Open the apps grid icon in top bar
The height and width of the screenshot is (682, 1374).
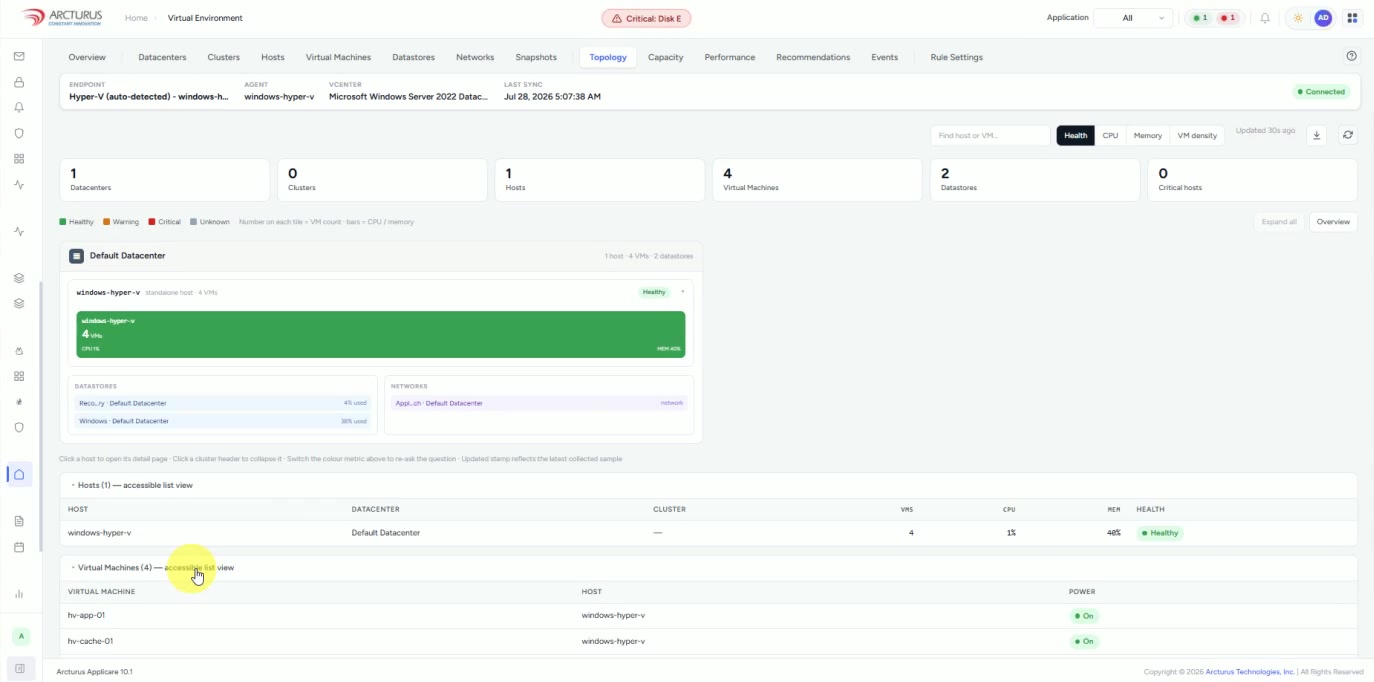[1352, 18]
